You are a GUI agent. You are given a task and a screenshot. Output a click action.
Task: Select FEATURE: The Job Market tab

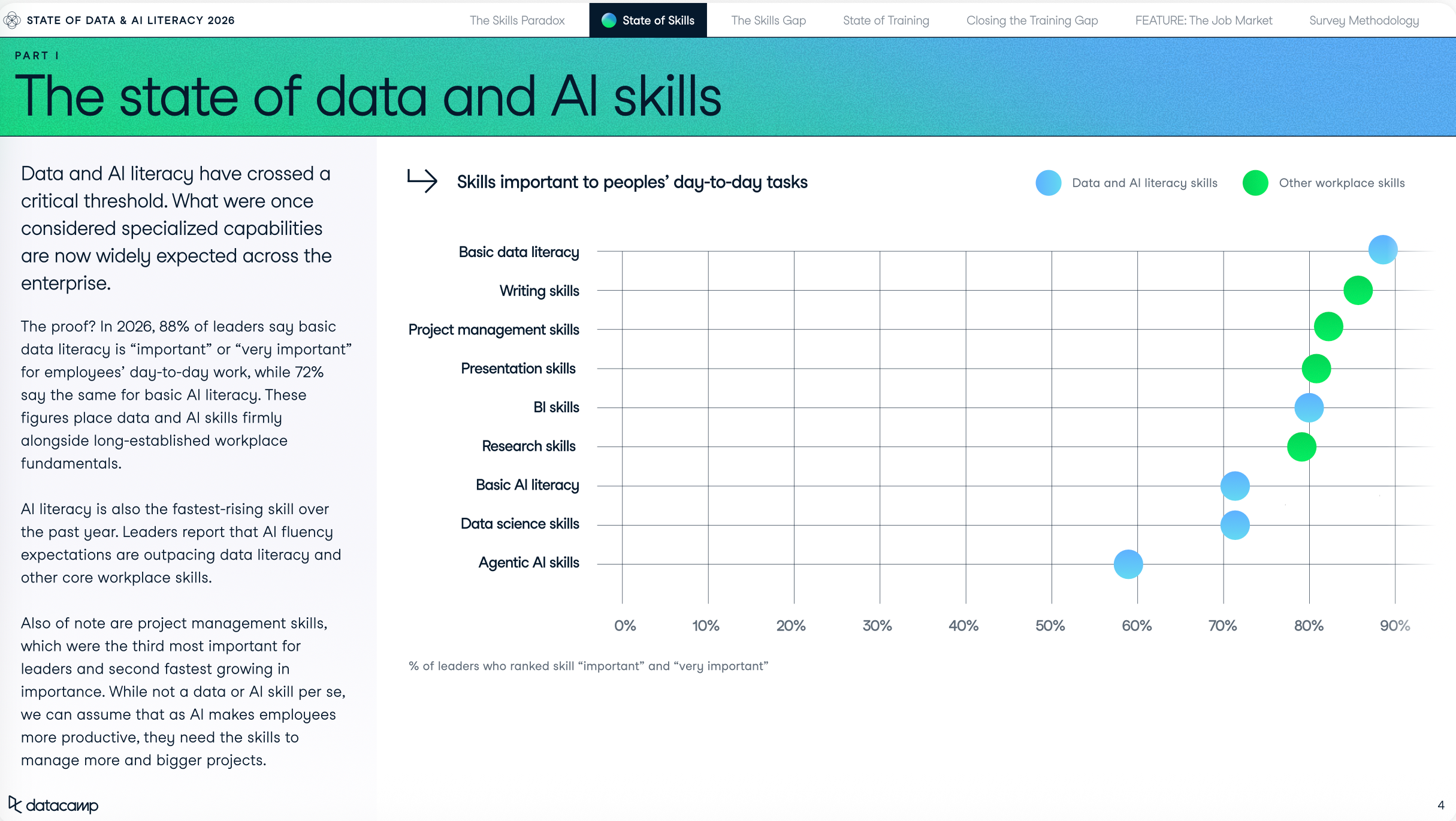pyautogui.click(x=1203, y=20)
